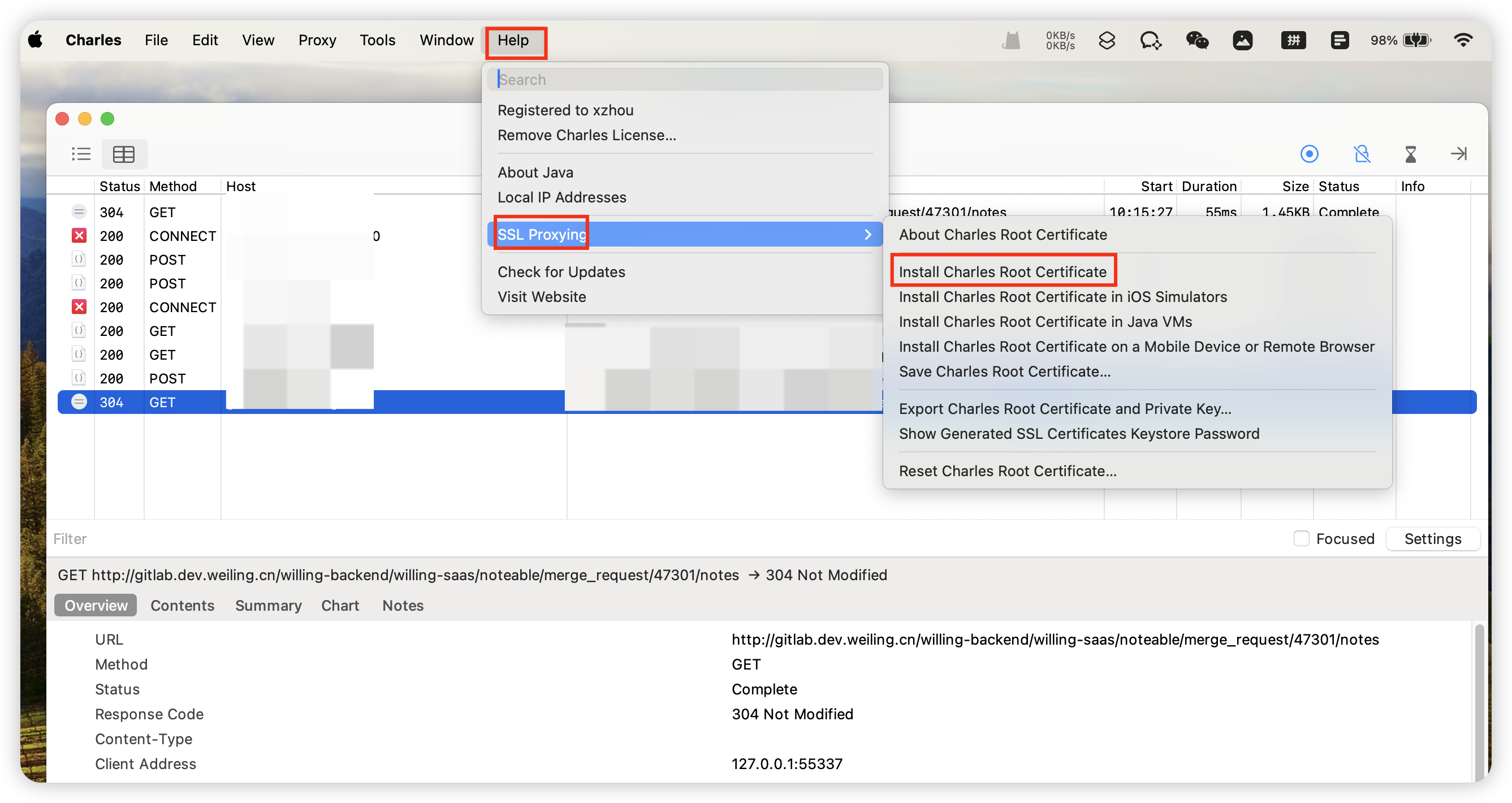
Task: Click the first CONNECT row's red error icon
Action: (79, 236)
